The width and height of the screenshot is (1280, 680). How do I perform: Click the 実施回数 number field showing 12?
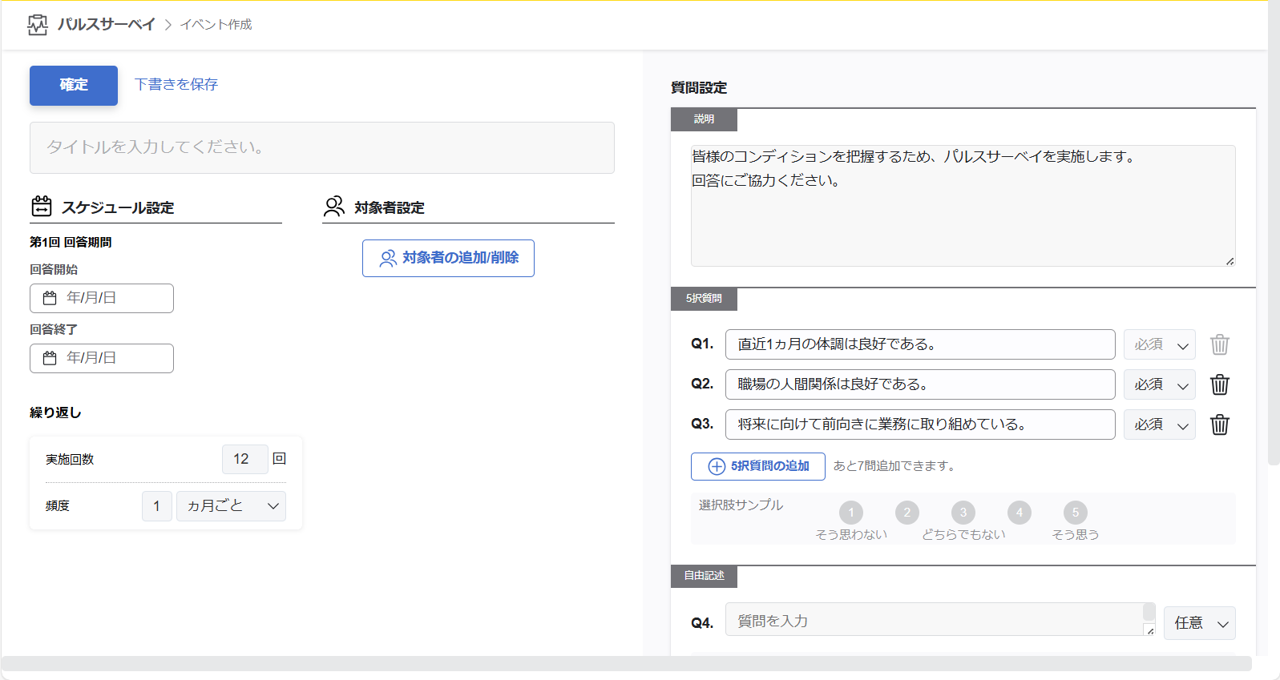pos(245,459)
